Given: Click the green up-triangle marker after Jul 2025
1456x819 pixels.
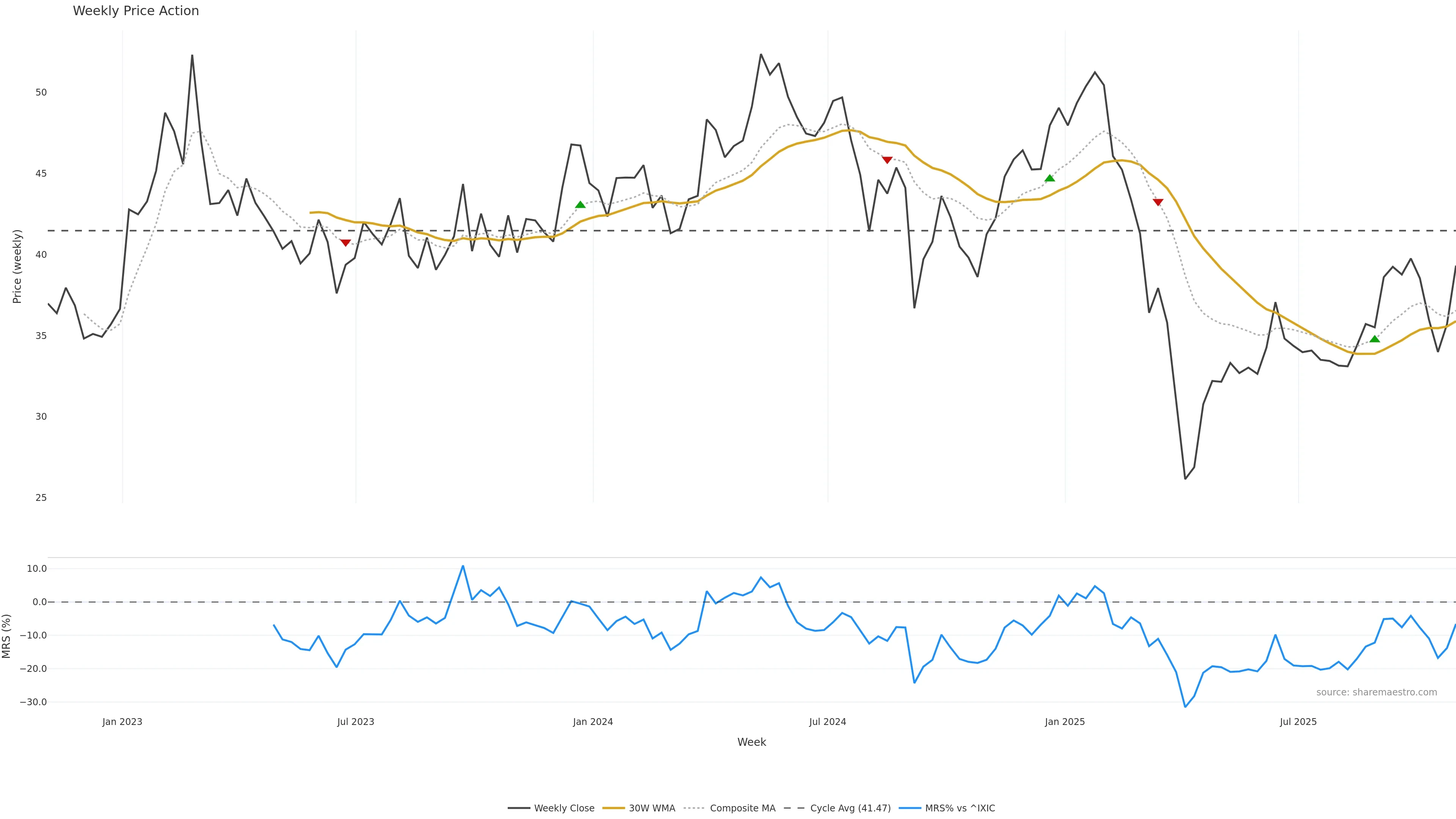Looking at the screenshot, I should (x=1374, y=339).
